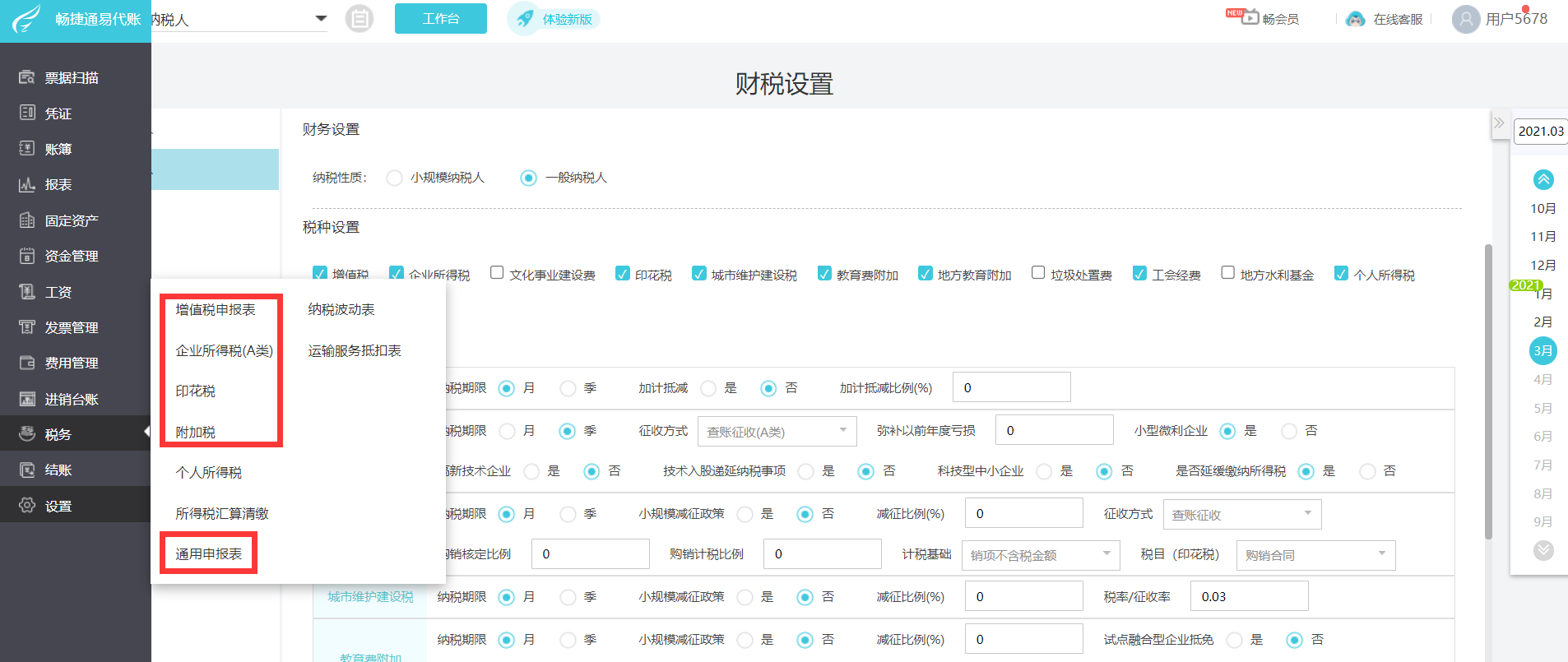Click the 体验新版 button

pyautogui.click(x=554, y=19)
